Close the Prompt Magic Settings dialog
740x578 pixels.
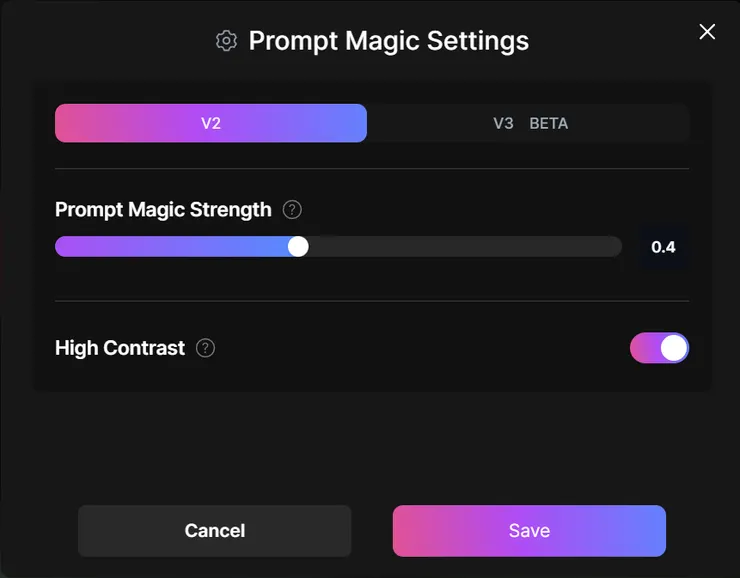(x=707, y=32)
